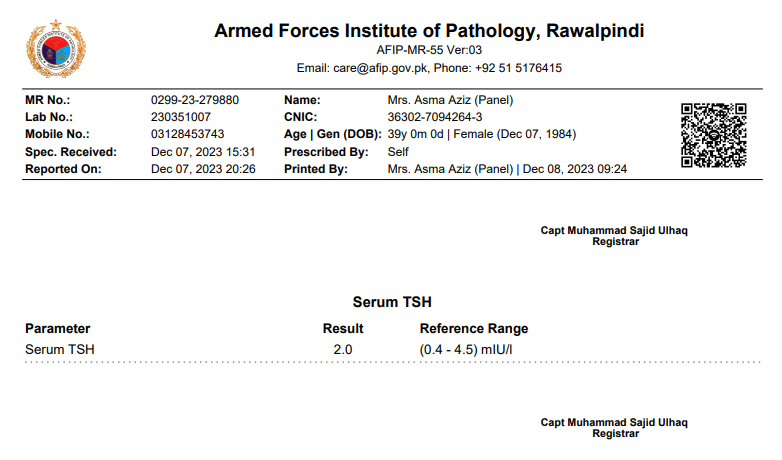Click the Mobile No. label

pyautogui.click(x=57, y=134)
